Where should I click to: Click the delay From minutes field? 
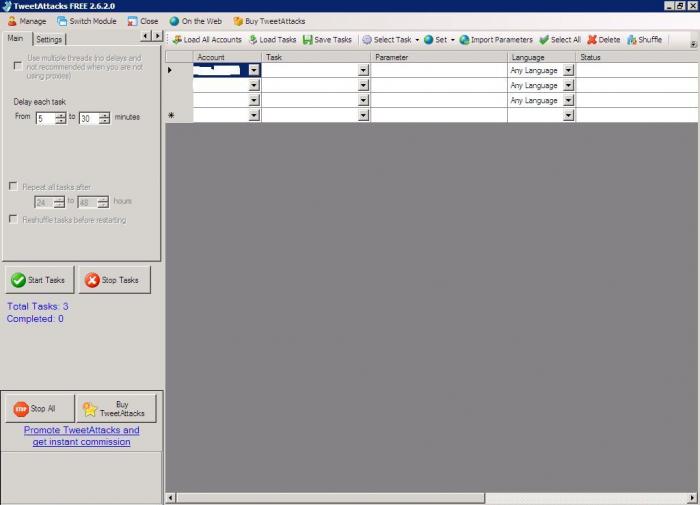point(46,118)
